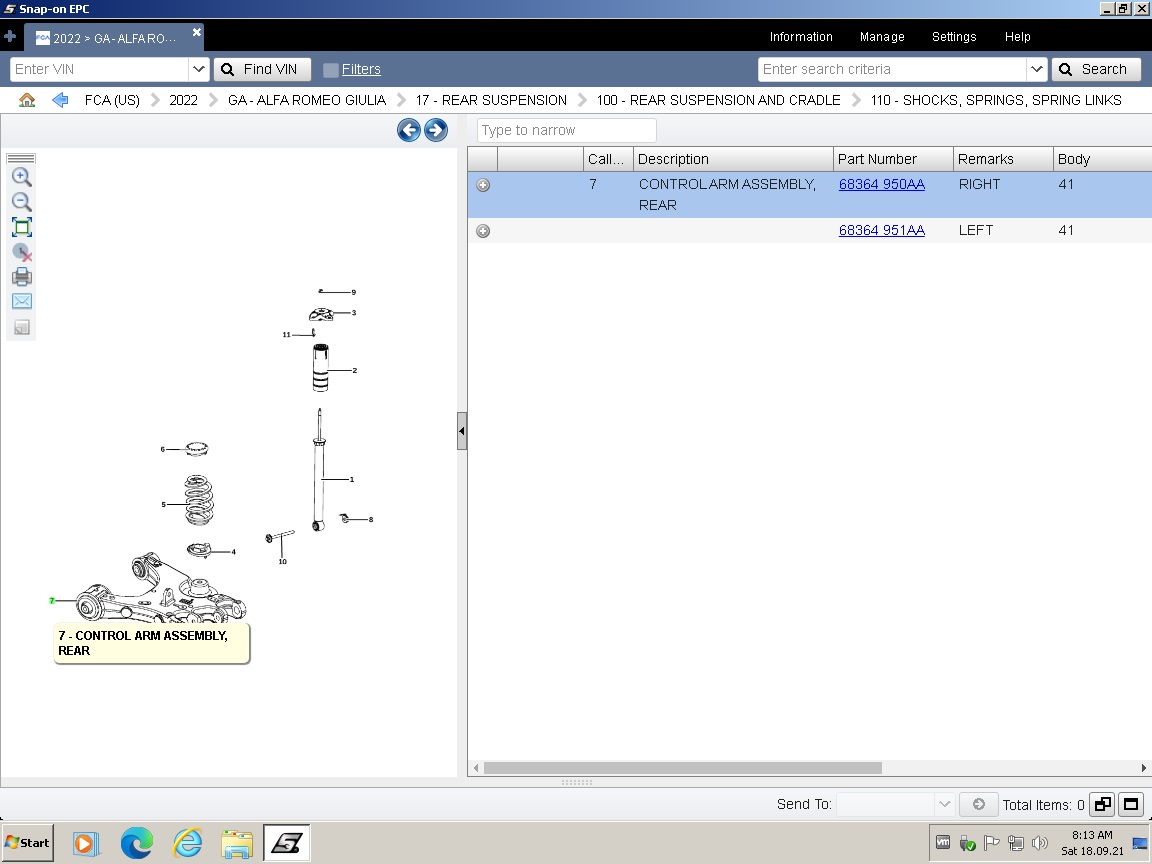Click the 2022 breadcrumb

pyautogui.click(x=184, y=100)
